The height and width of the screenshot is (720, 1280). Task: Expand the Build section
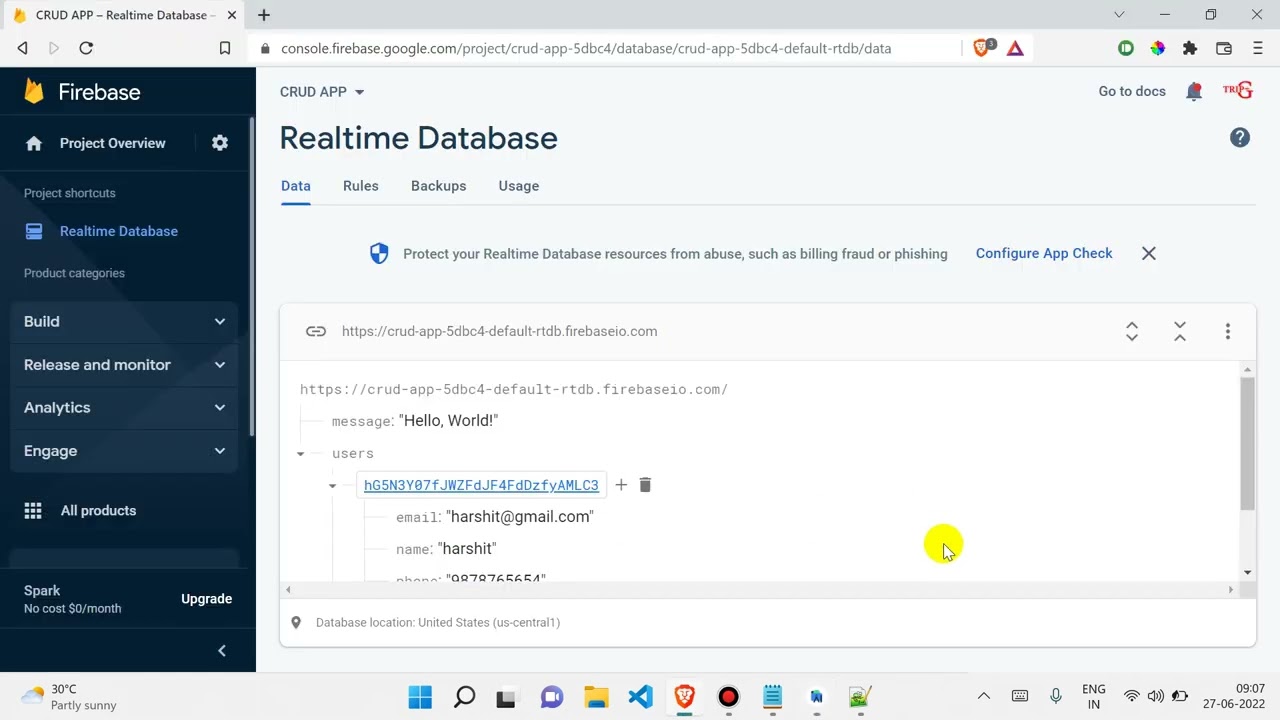click(124, 321)
